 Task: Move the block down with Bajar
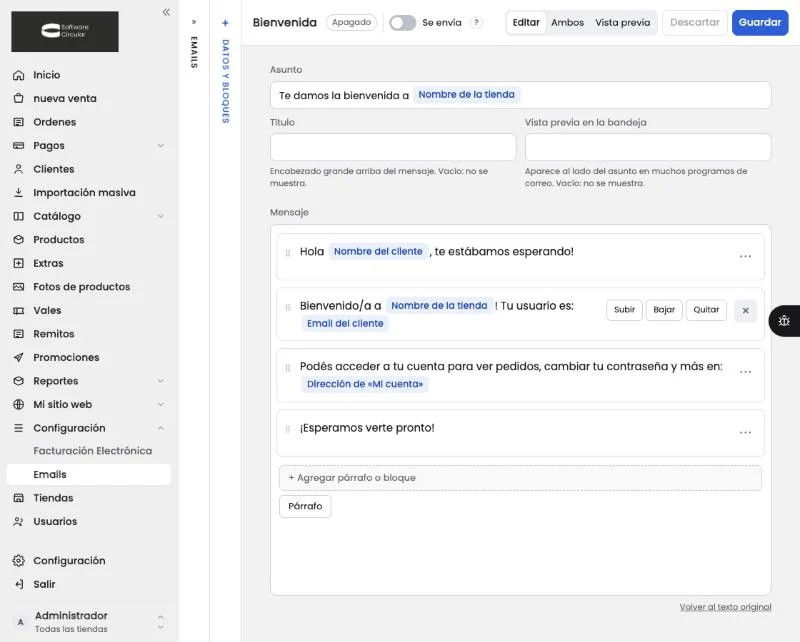(x=664, y=310)
